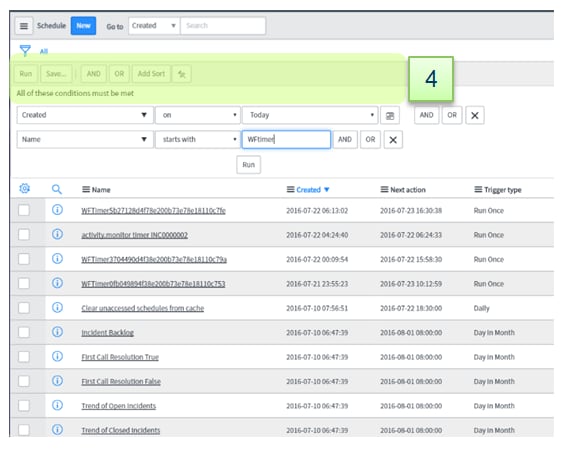Check the WFTimer0fb04989 row checkbox
This screenshot has height=457, width=571.
pyautogui.click(x=24, y=283)
